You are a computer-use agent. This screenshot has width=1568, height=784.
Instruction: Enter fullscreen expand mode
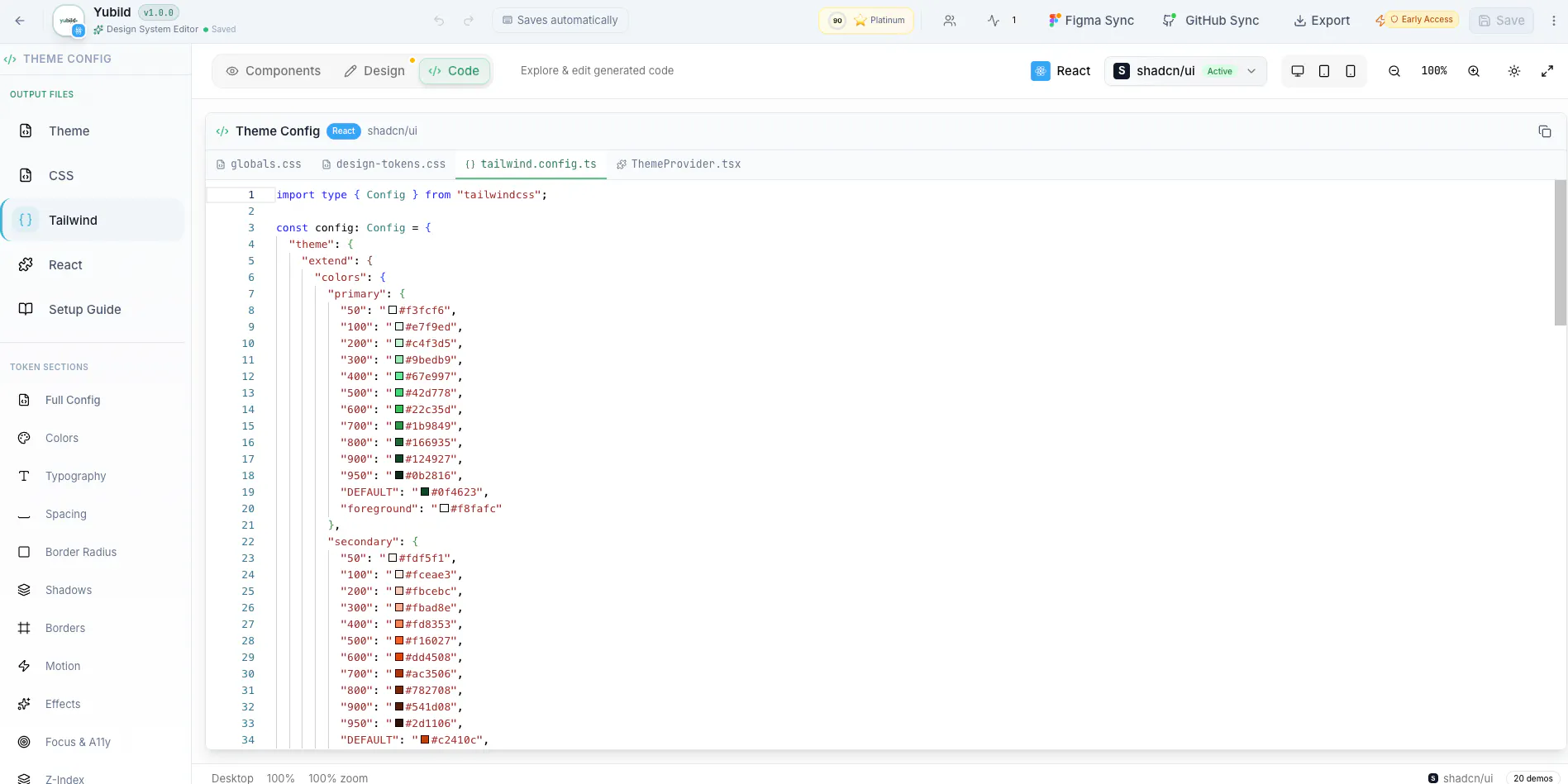coord(1547,71)
